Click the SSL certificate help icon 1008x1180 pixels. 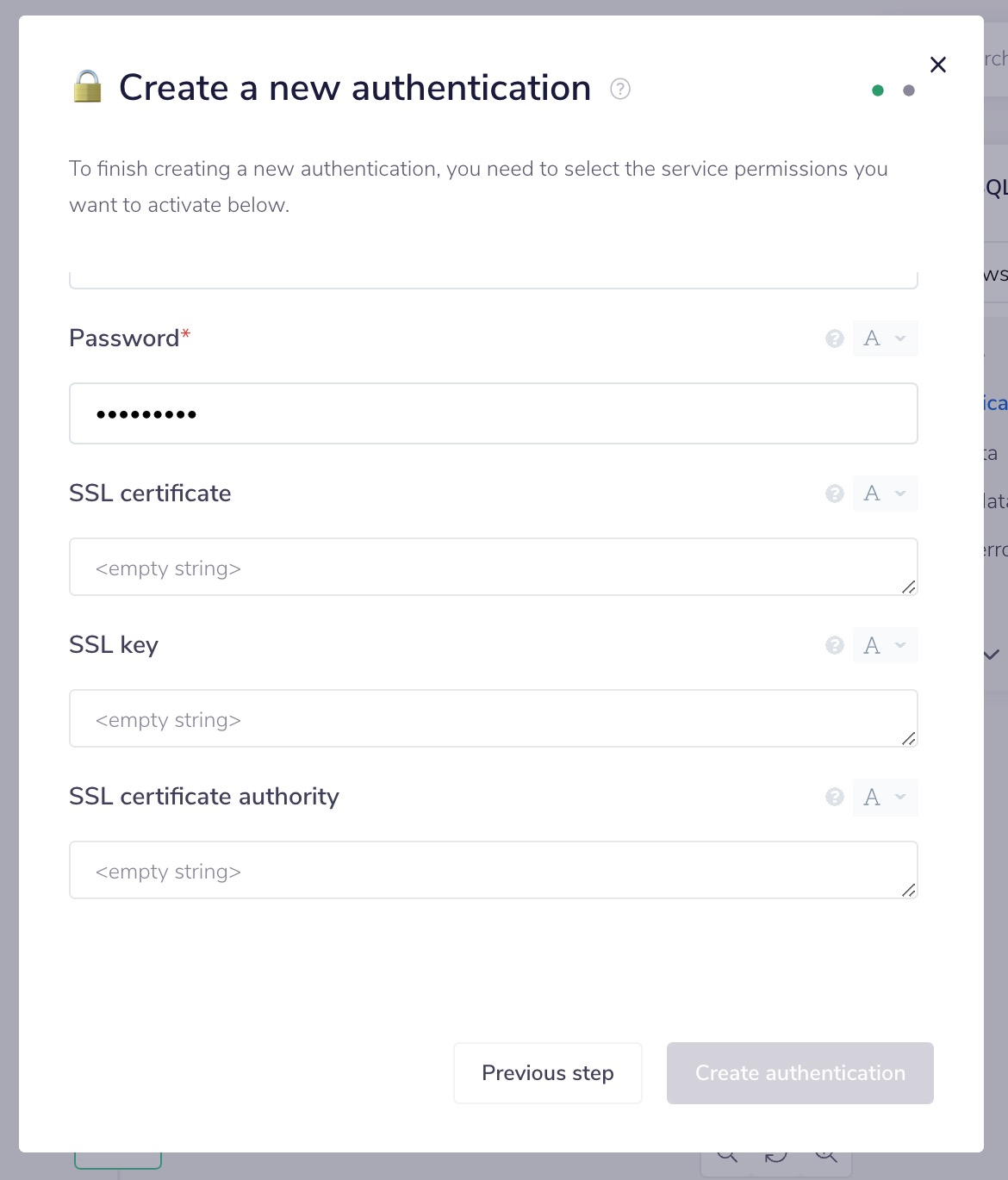(834, 494)
